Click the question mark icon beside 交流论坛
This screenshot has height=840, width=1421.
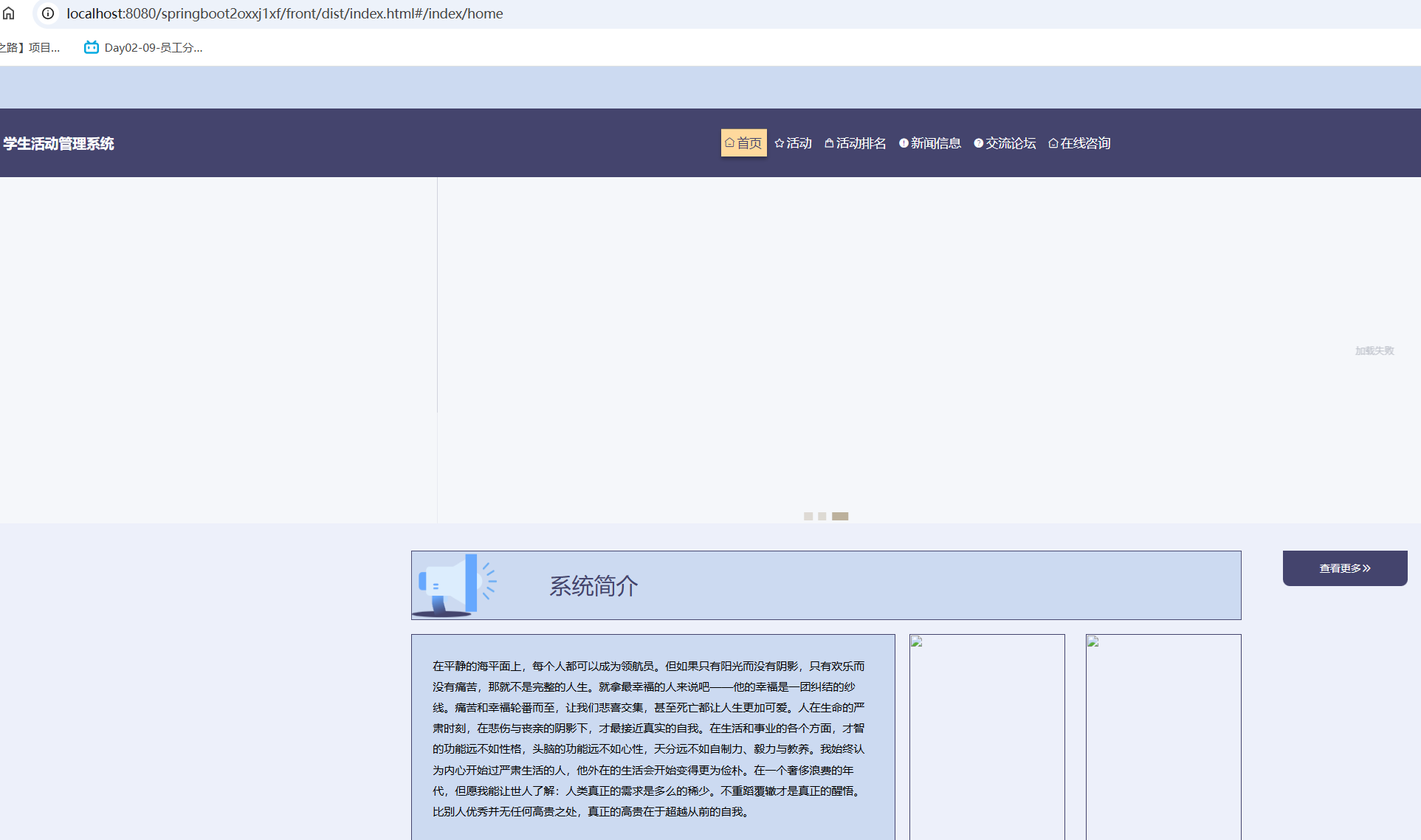979,143
